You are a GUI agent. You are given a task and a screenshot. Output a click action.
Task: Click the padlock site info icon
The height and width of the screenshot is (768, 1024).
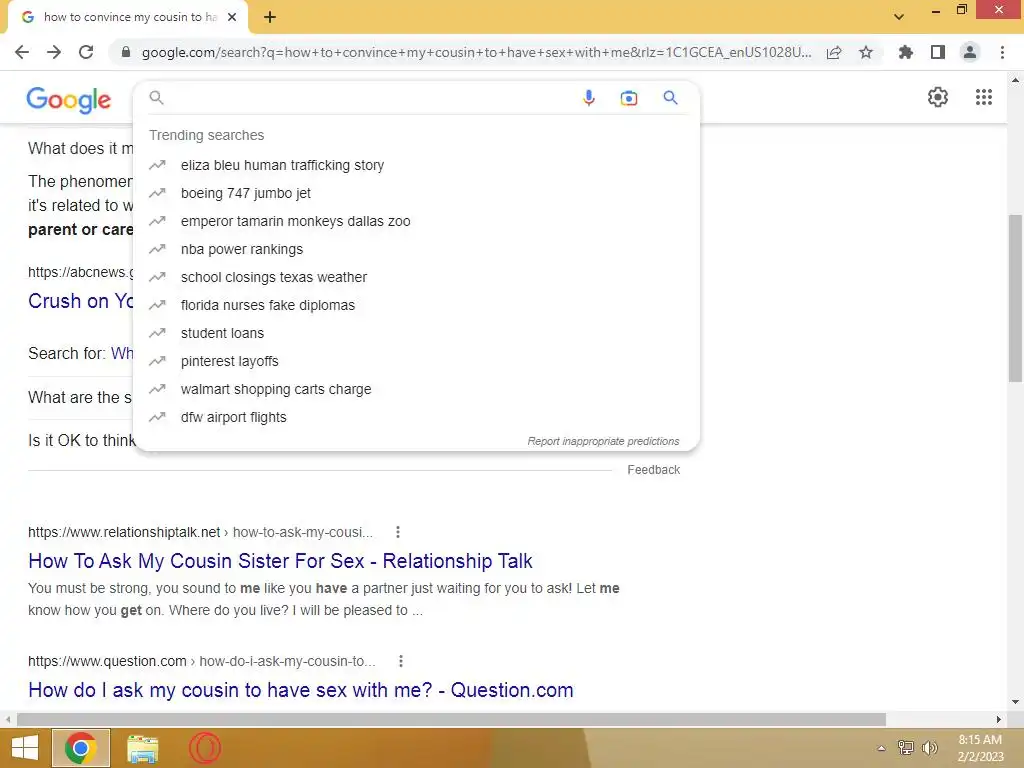[126, 52]
